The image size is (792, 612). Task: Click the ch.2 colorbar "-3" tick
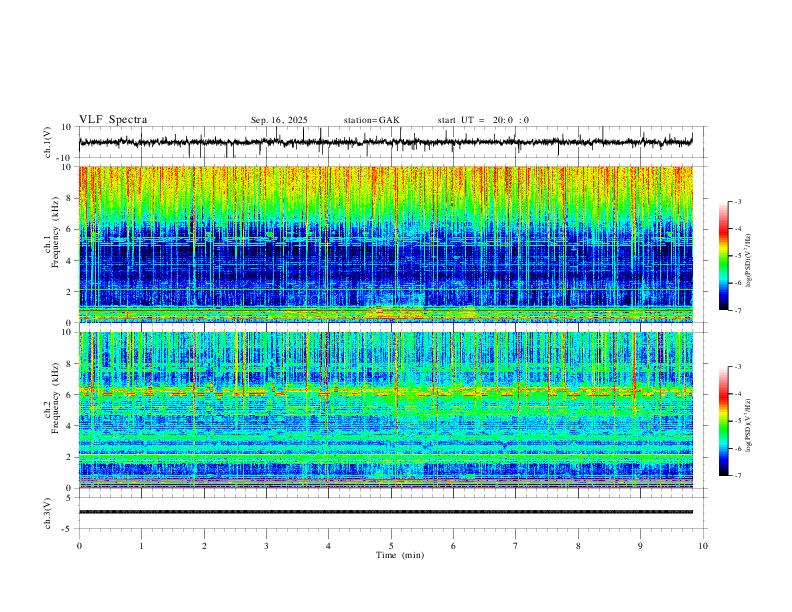coord(737,367)
